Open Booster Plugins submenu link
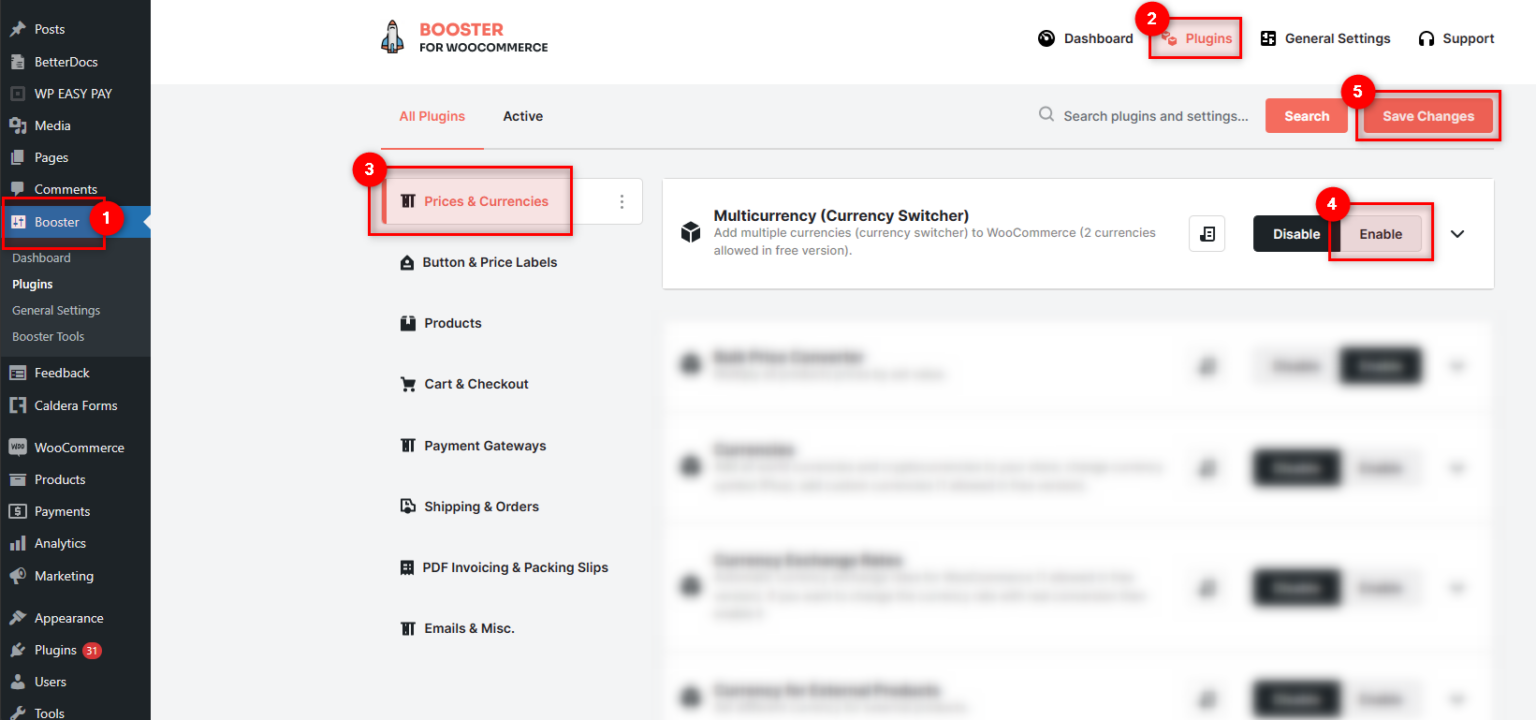Screen dimensions: 1536x720 coord(32,284)
